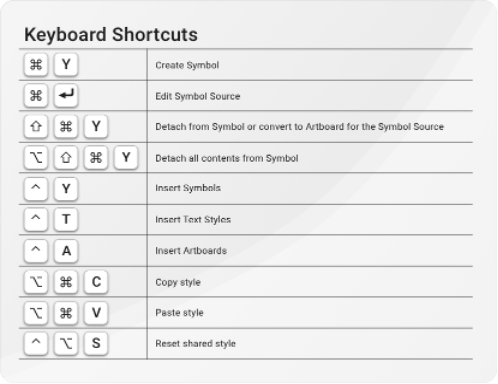Click the Y key in Create Symbol row

click(x=66, y=64)
